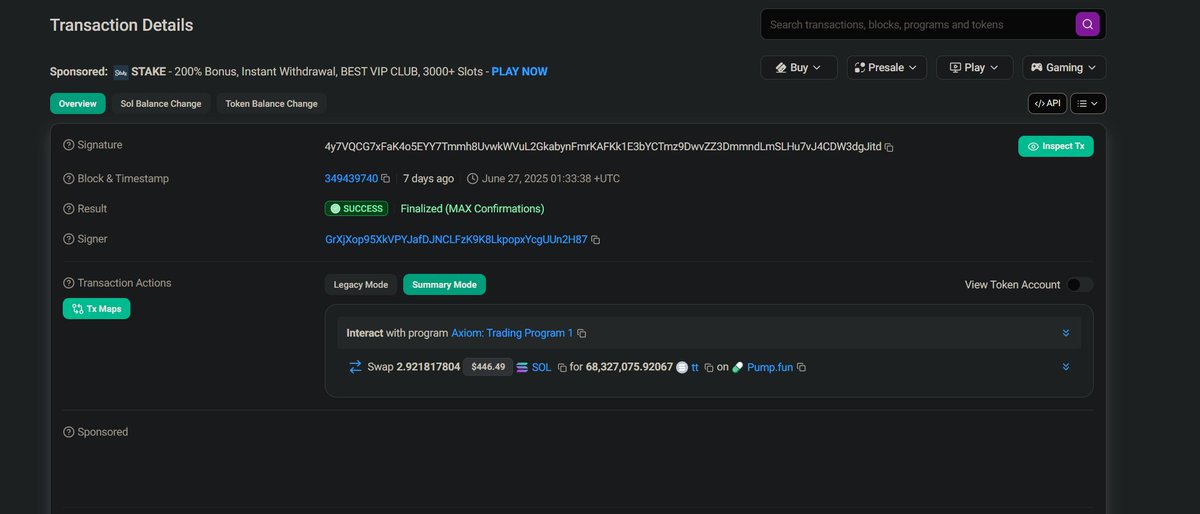Click the tt token logo
Viewport: 1200px width, 514px height.
point(682,367)
